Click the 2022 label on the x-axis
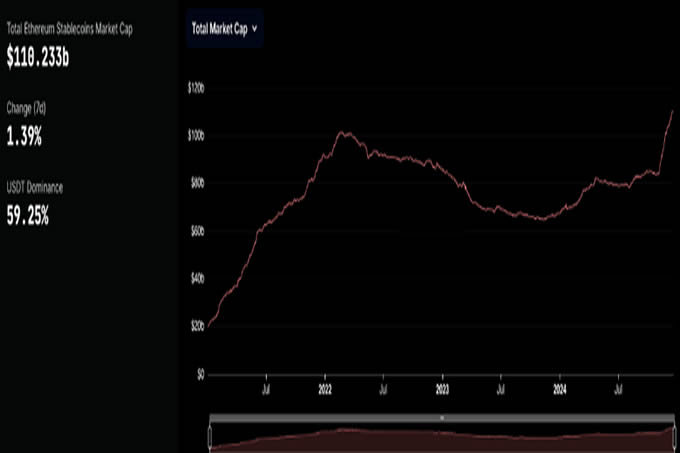This screenshot has height=453, width=680. pyautogui.click(x=326, y=388)
